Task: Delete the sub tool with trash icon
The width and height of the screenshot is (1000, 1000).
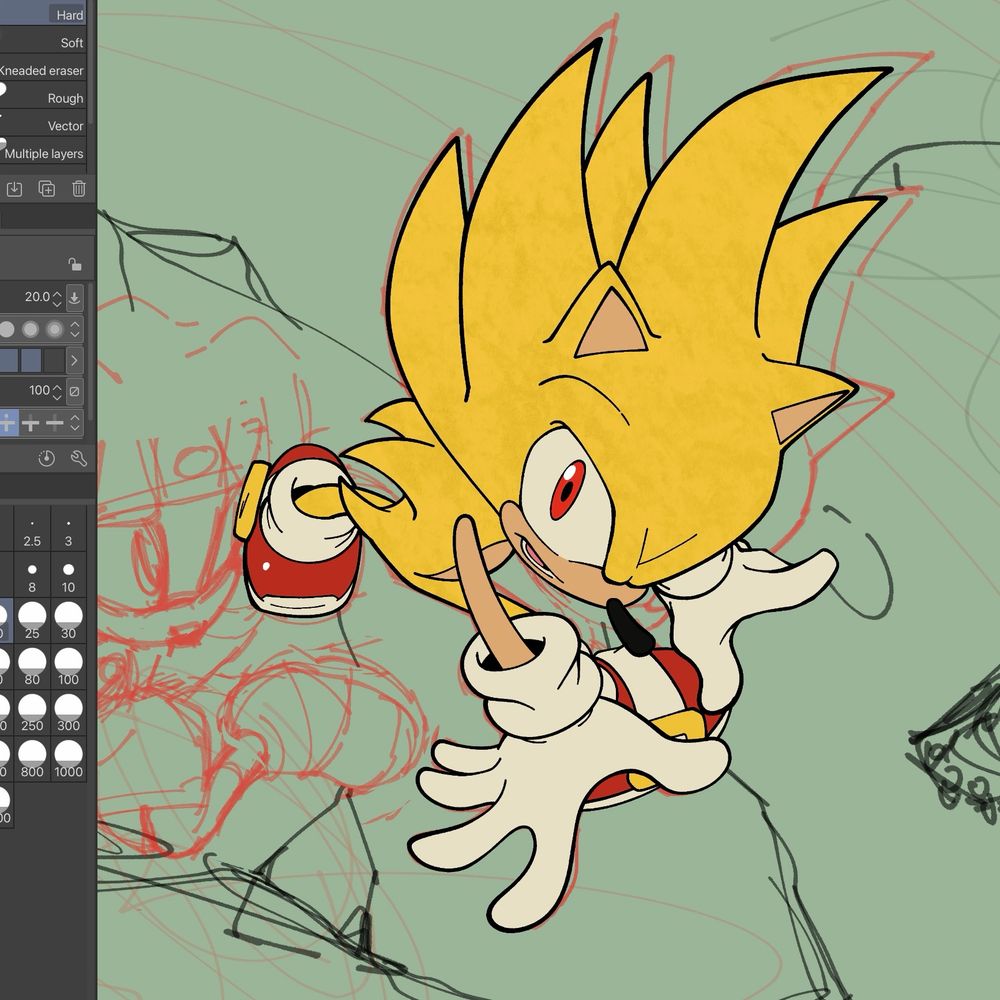Action: pos(78,189)
